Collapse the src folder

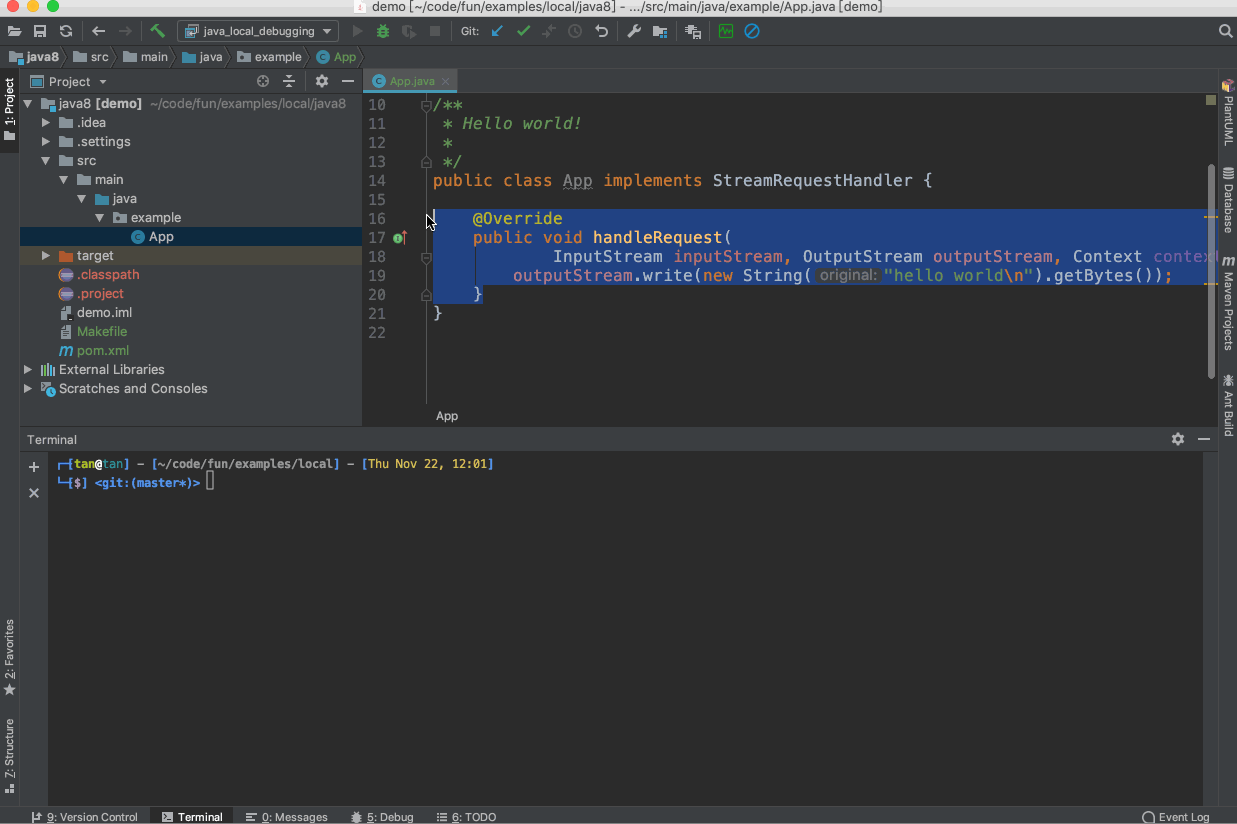[46, 161]
